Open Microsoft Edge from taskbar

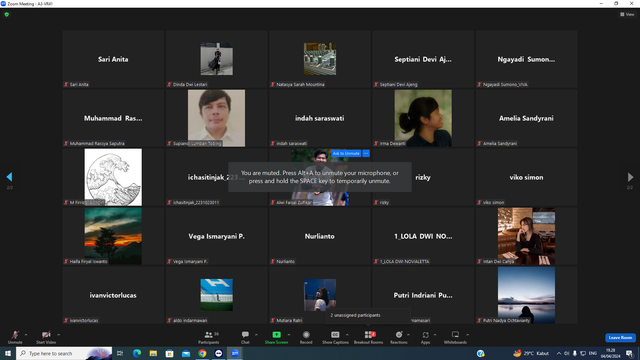[137, 353]
